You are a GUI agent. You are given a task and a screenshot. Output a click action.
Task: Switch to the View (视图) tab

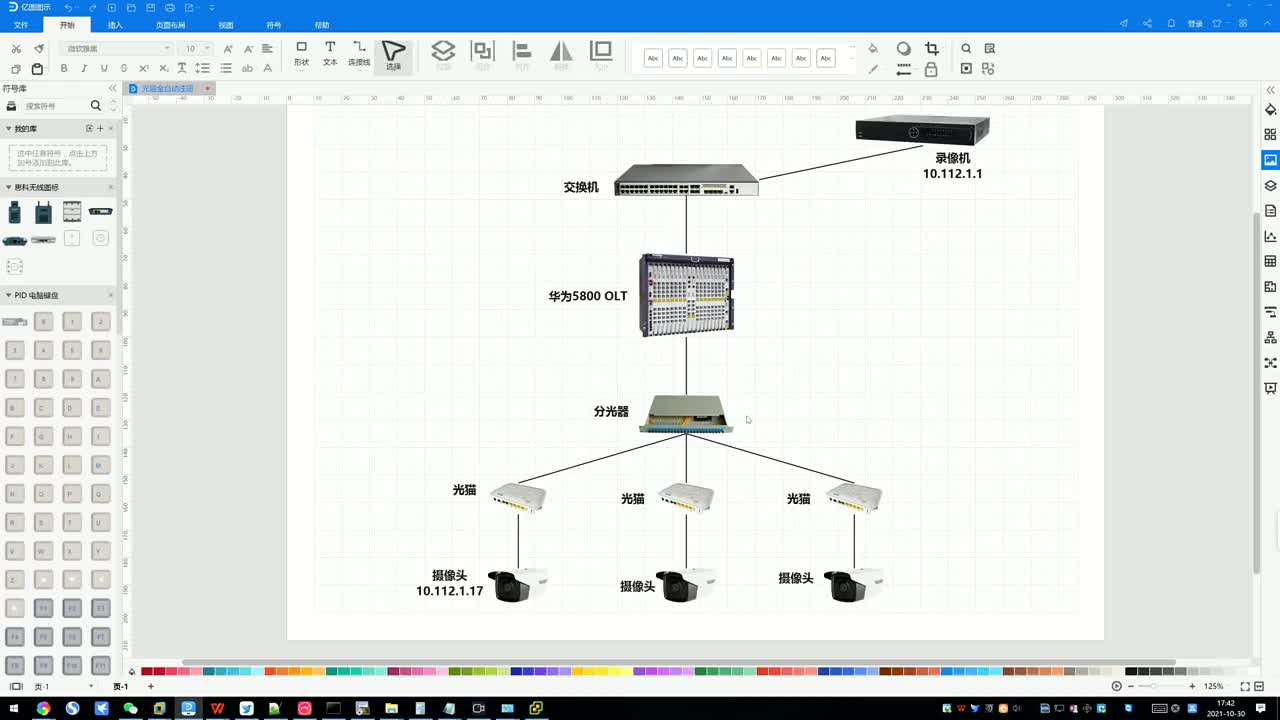tap(226, 25)
